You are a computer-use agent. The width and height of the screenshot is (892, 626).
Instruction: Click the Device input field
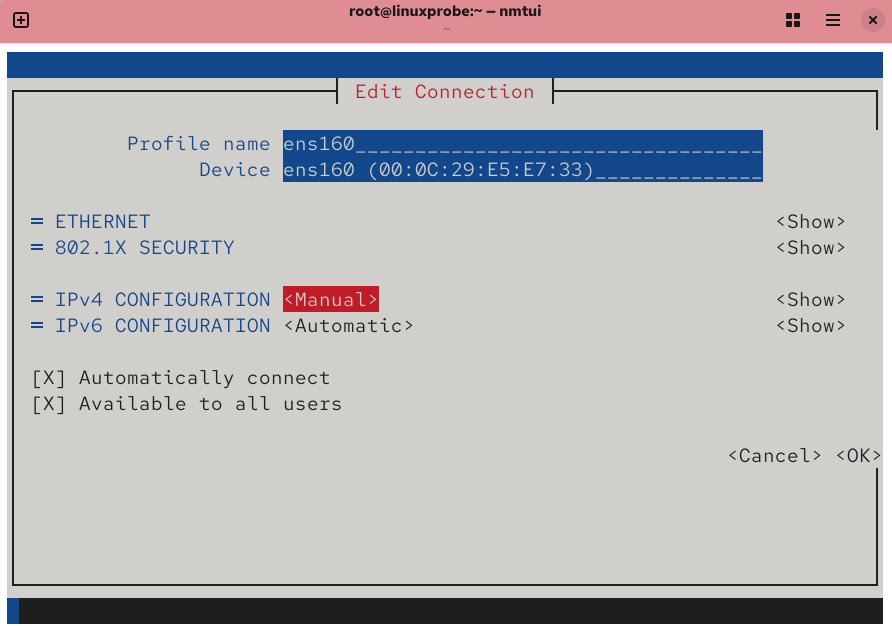tap(522, 170)
